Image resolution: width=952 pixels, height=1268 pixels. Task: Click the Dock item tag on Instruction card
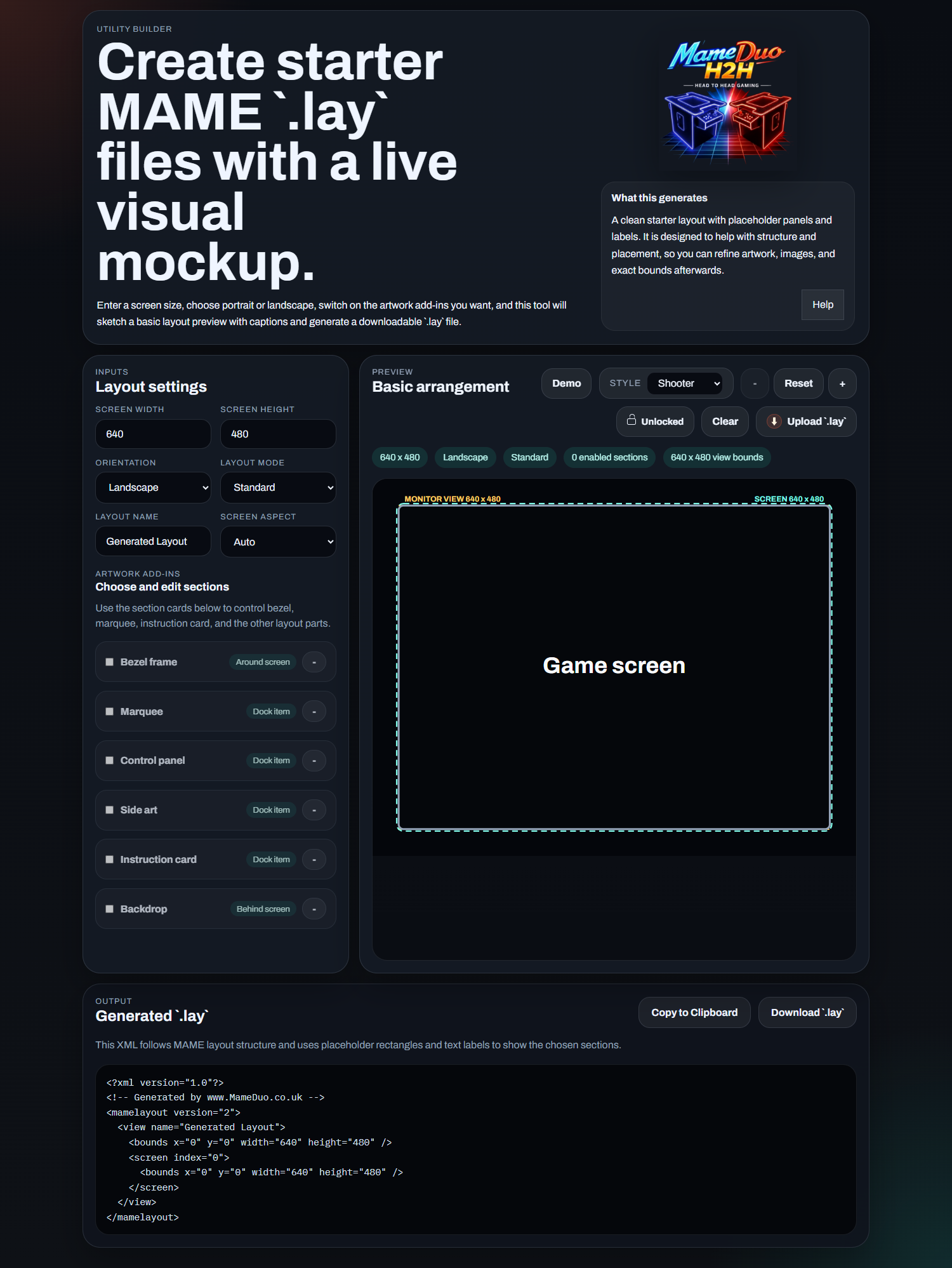tap(271, 859)
